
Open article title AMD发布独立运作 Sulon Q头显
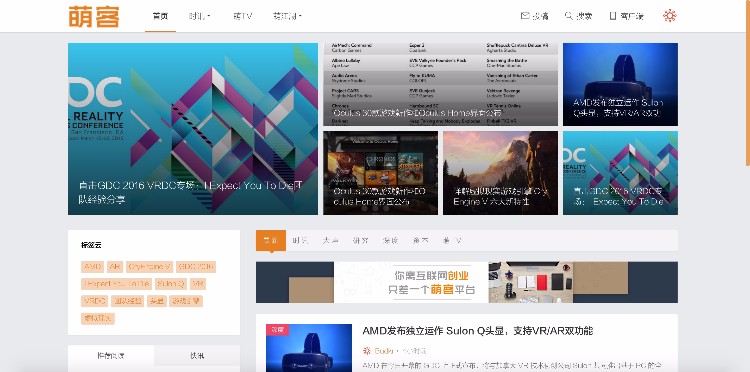tap(477, 331)
